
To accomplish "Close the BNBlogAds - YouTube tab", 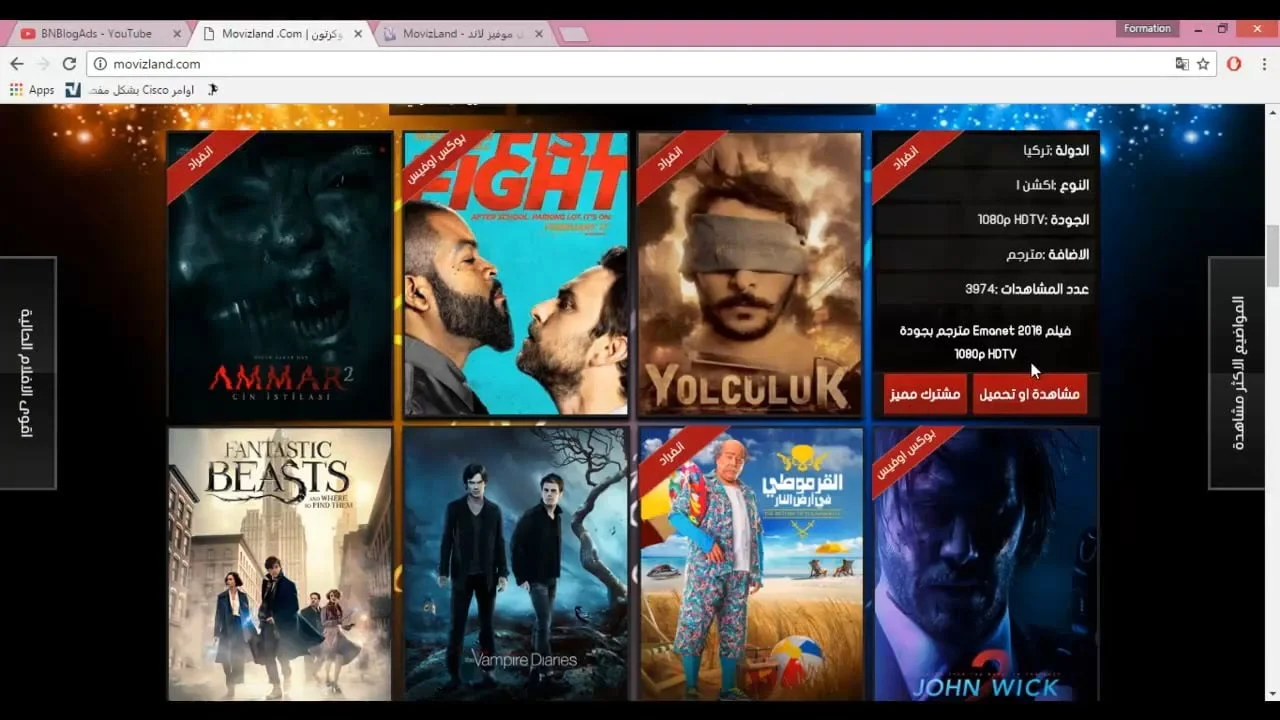I will (x=177, y=33).
